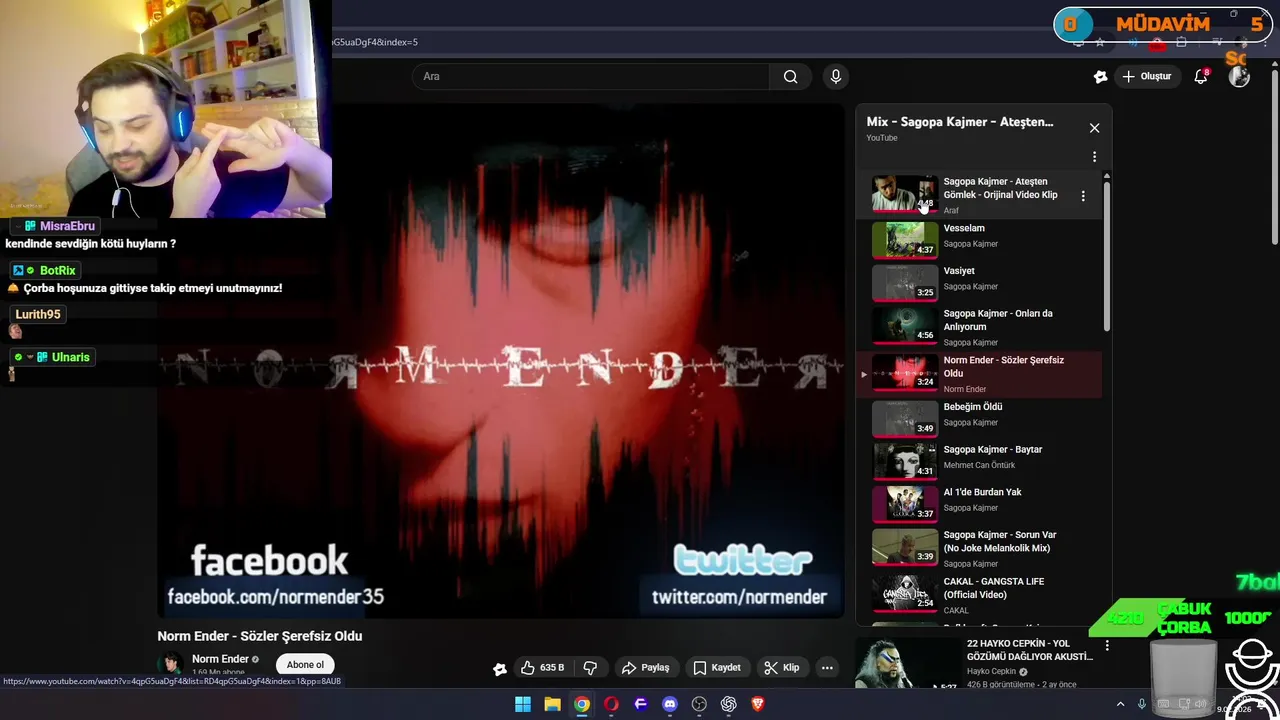Start voice search with the microphone icon

pyautogui.click(x=836, y=77)
